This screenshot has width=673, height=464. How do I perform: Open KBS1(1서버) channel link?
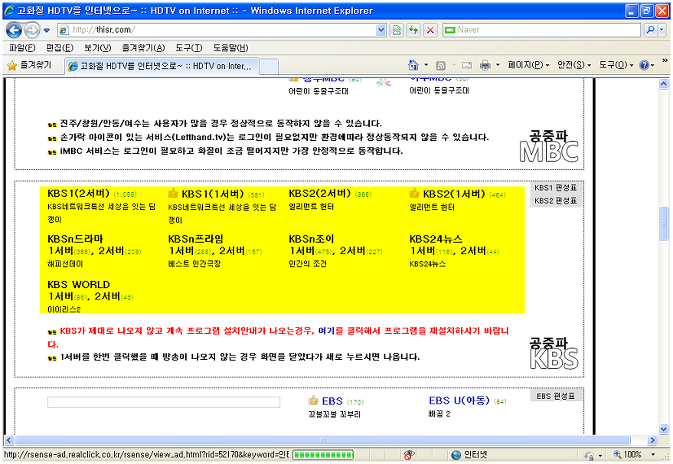click(212, 194)
